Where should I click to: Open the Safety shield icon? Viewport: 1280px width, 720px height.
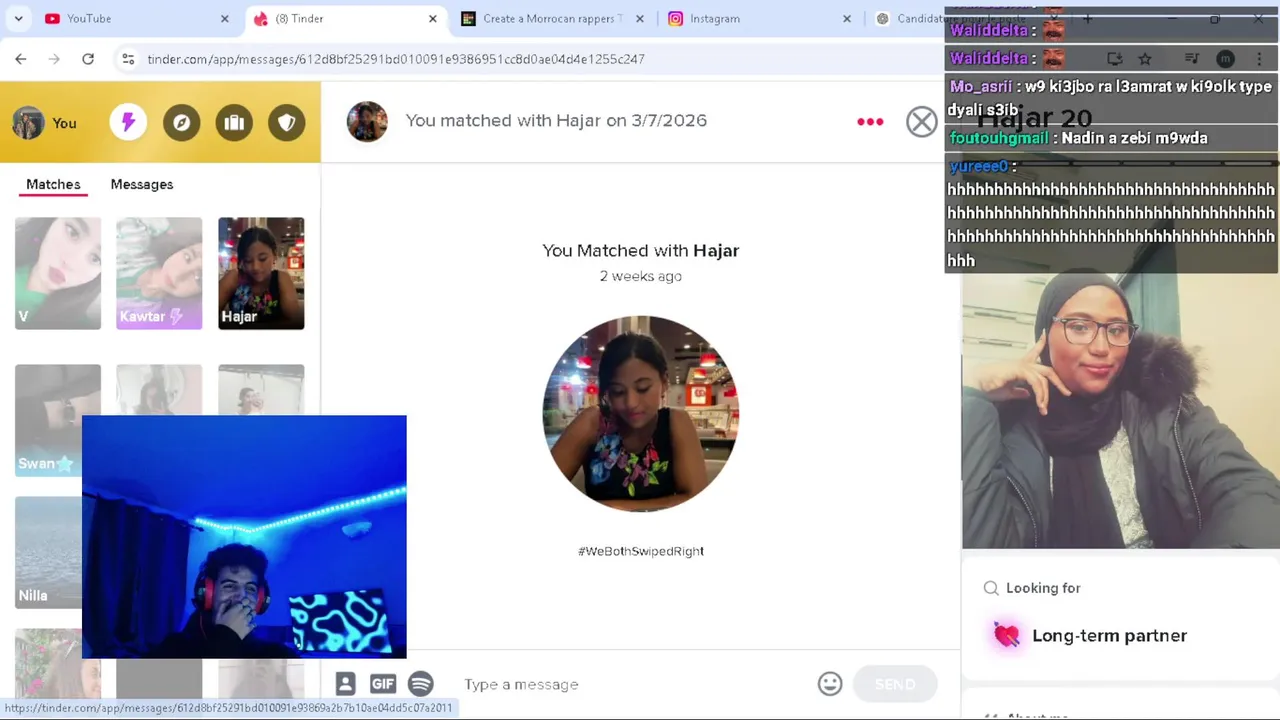287,122
